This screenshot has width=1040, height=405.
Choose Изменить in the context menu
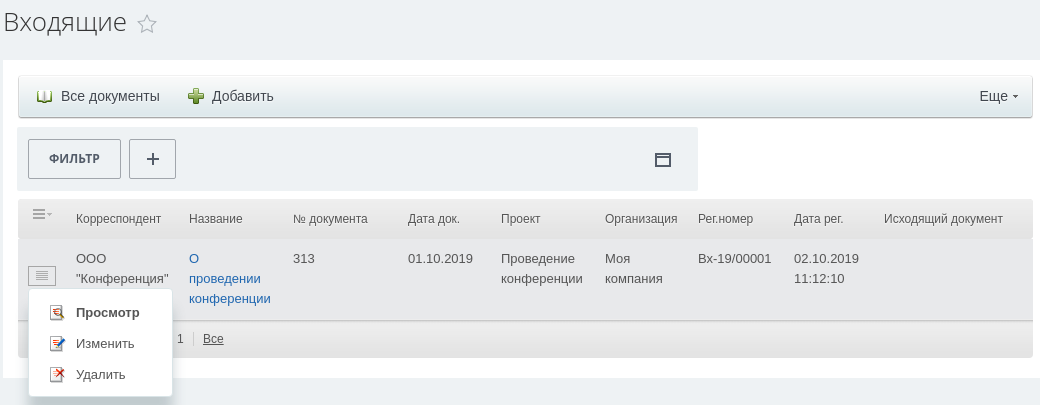coord(105,344)
